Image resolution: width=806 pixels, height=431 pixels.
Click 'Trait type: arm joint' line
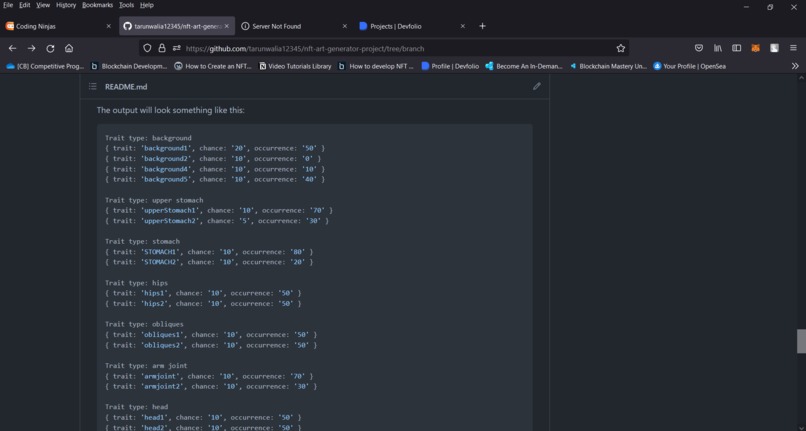pos(146,366)
